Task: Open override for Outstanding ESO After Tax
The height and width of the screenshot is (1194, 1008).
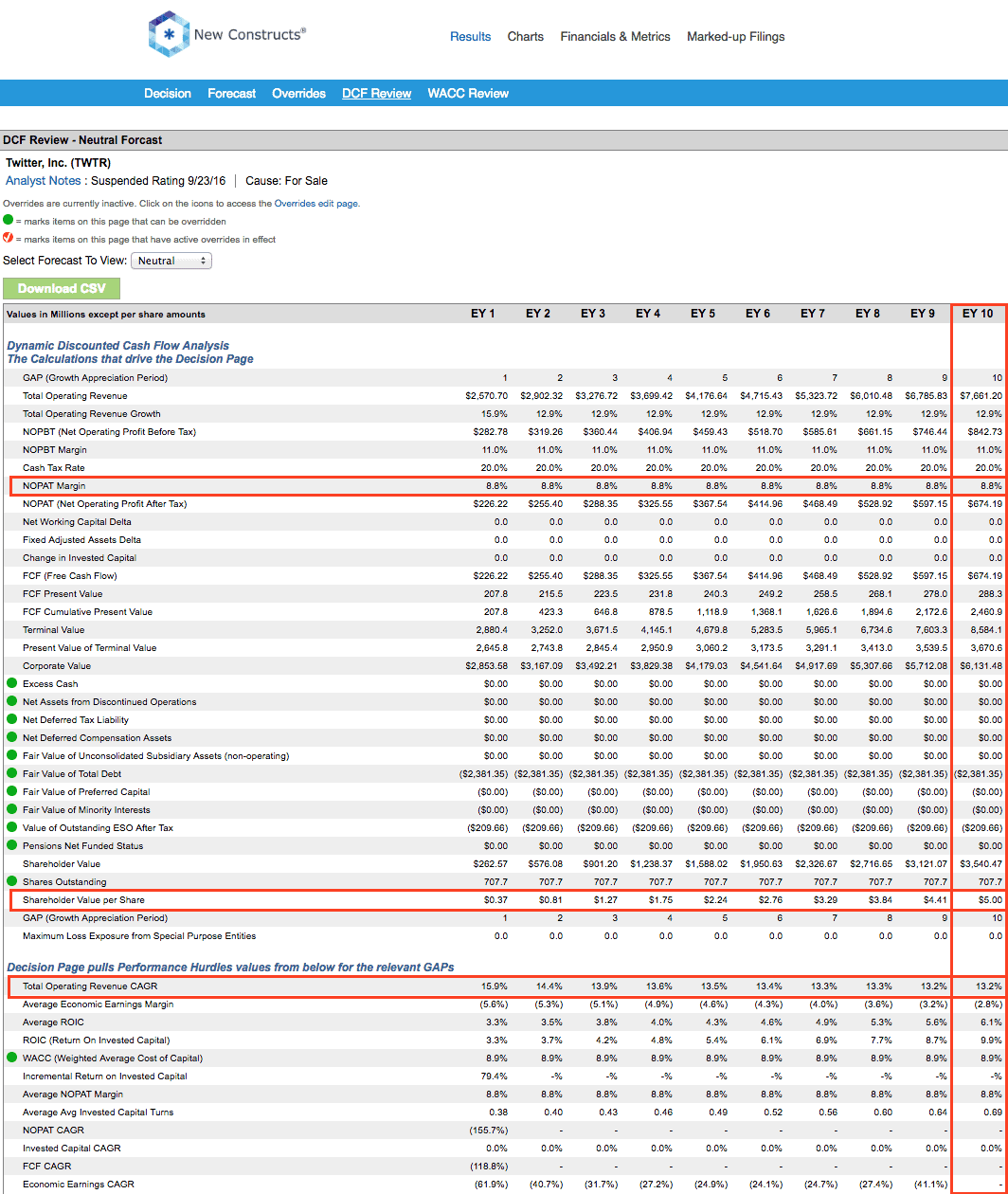Action: (11, 827)
